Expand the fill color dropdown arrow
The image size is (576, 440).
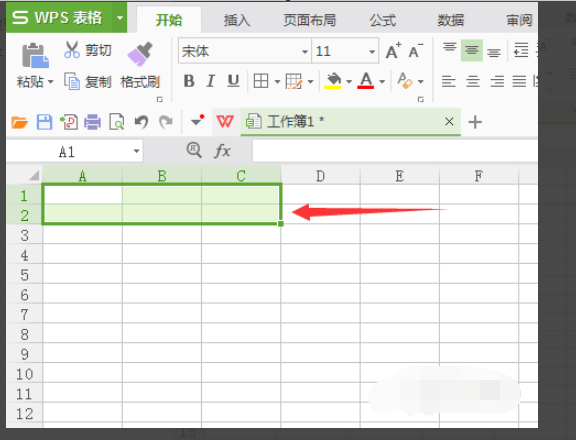349,82
